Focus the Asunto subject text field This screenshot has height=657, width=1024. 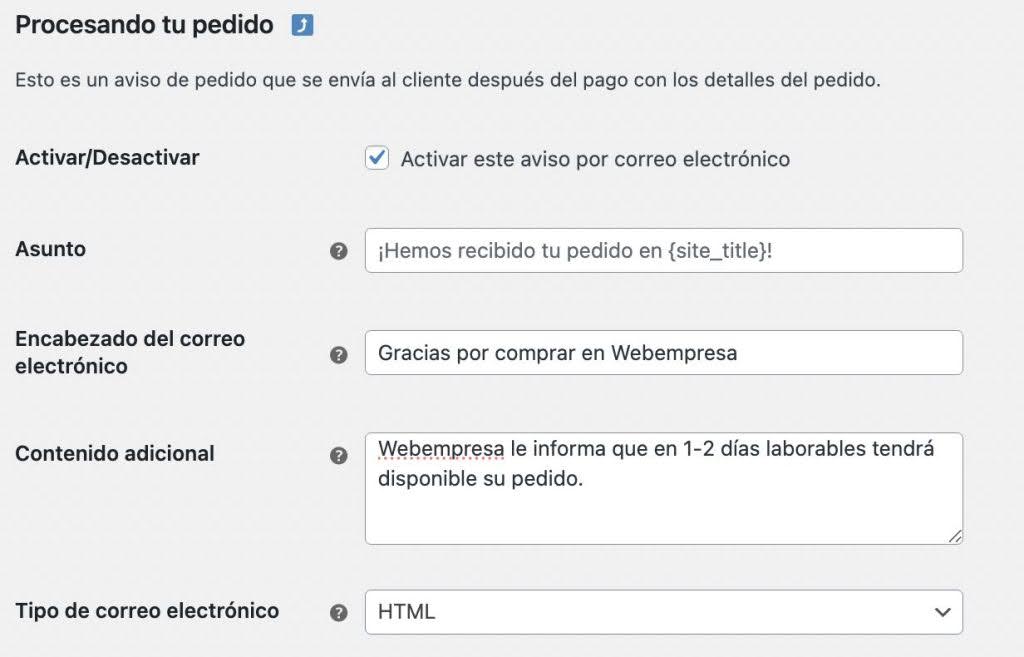pos(663,251)
